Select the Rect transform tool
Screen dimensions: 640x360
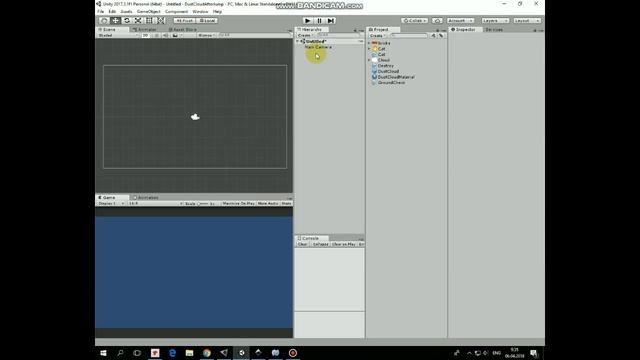coord(149,20)
